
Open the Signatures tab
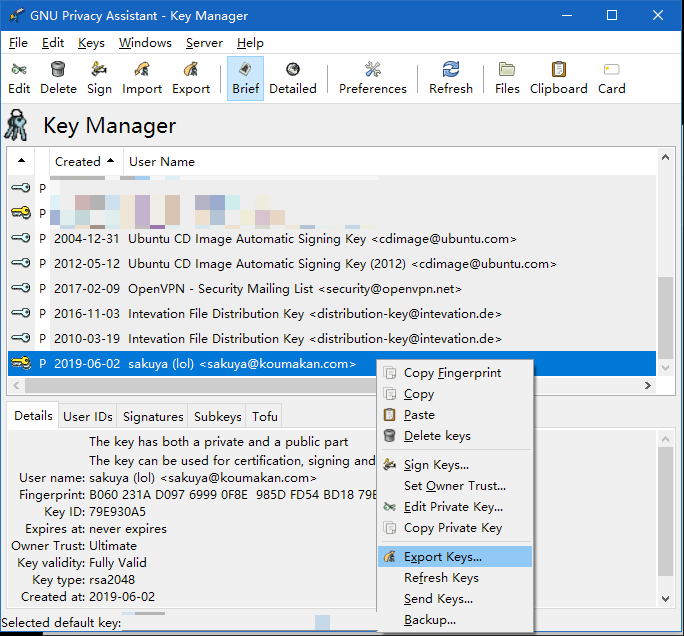153,416
